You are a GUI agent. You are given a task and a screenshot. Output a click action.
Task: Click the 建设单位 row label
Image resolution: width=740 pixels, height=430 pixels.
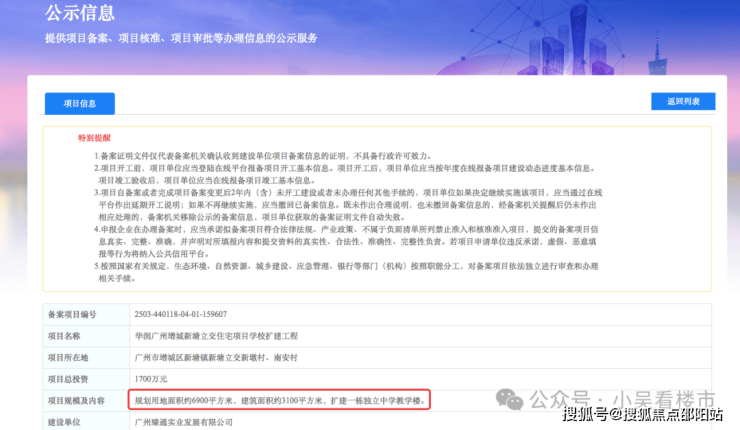(x=68, y=422)
